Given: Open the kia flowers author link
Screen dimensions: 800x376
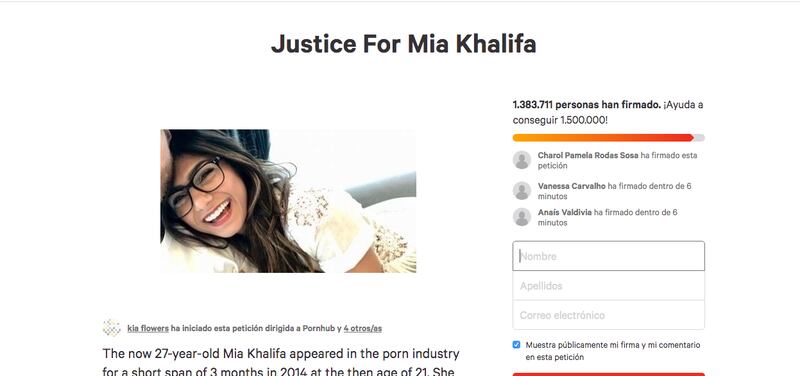Looking at the screenshot, I should (x=148, y=329).
